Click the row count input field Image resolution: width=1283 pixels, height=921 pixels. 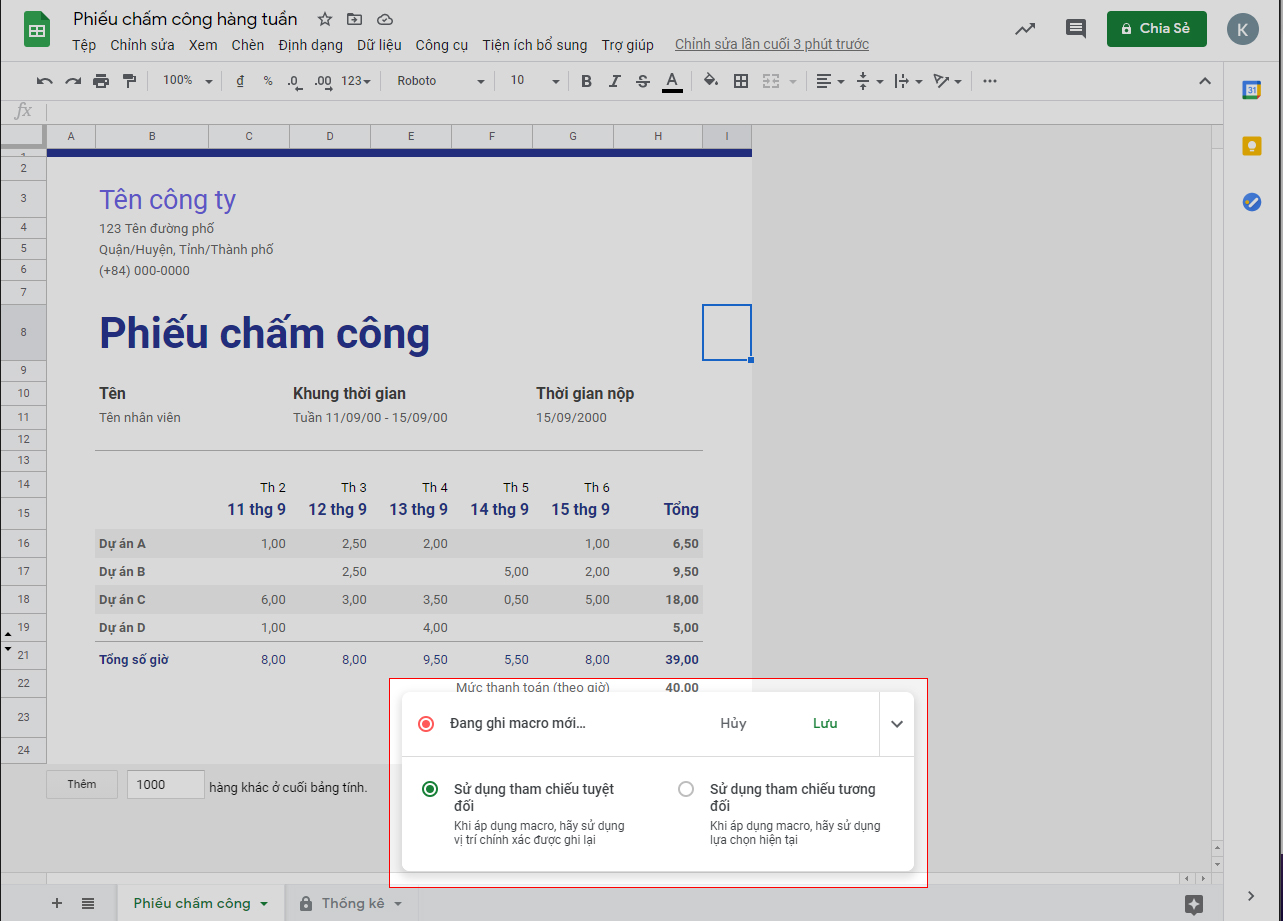(x=165, y=784)
